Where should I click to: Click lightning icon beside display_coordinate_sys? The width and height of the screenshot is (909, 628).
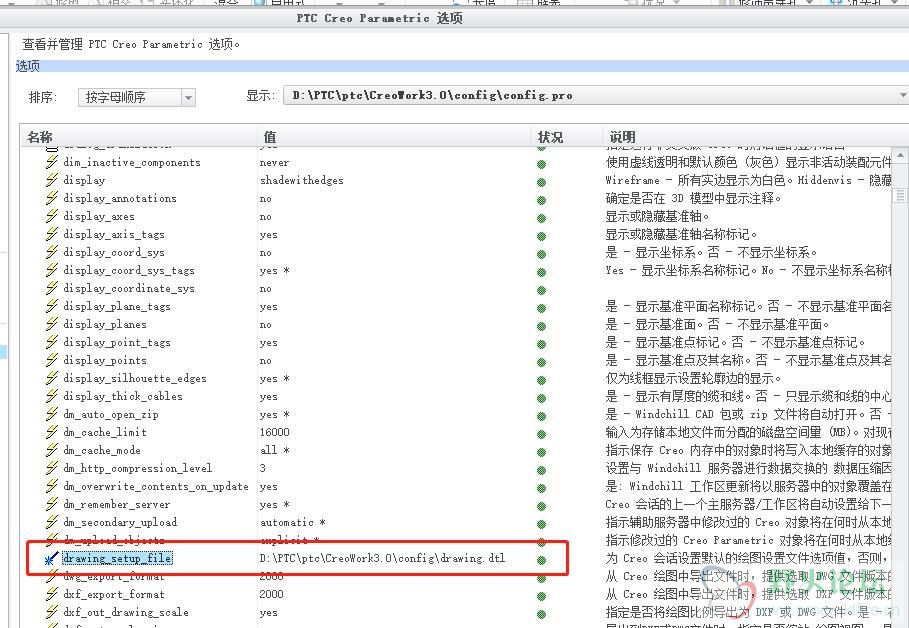point(52,288)
